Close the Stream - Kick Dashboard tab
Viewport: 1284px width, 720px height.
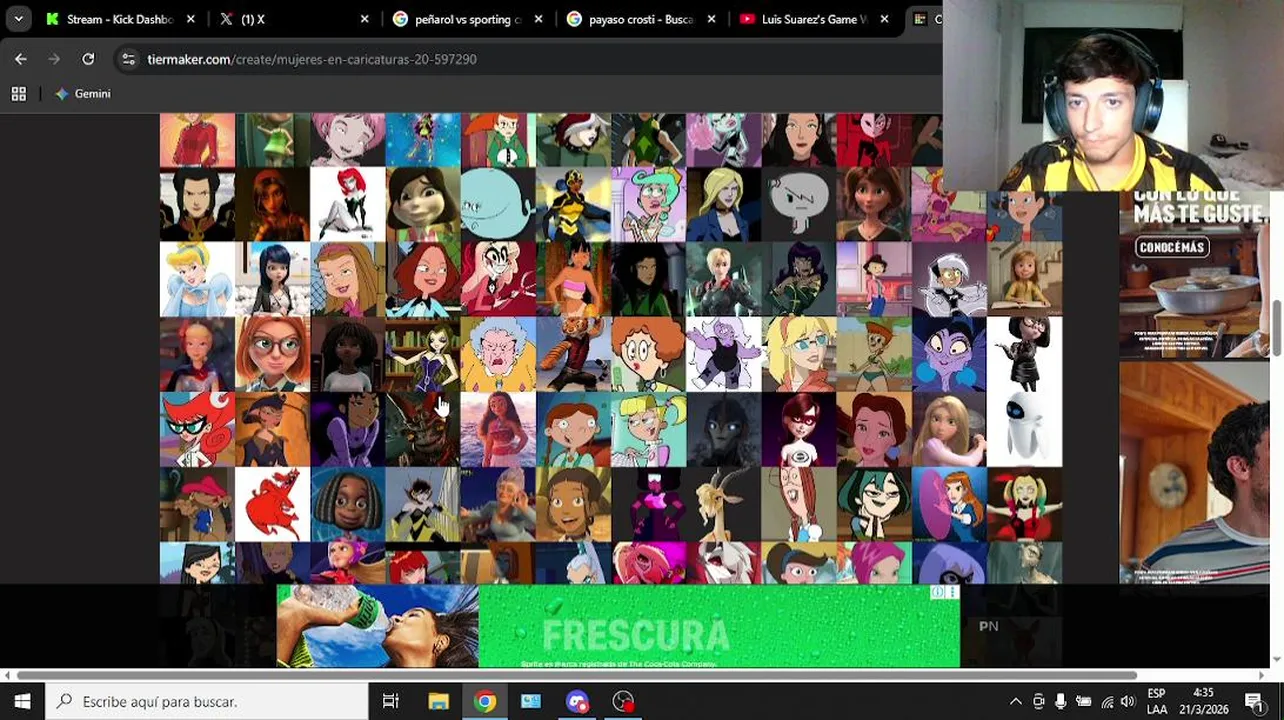(191, 19)
